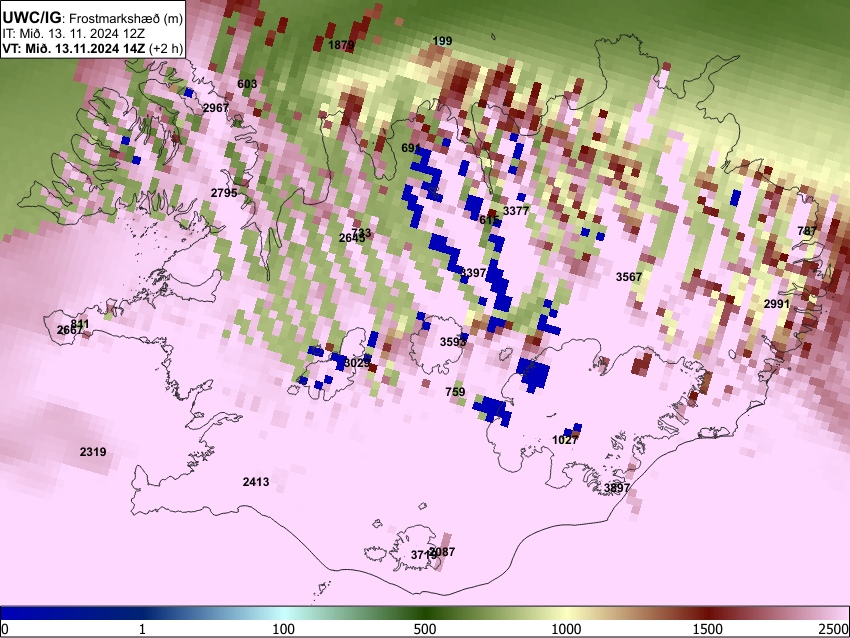Click the map value 759
Image resolution: width=850 pixels, height=638 pixels.
click(455, 391)
